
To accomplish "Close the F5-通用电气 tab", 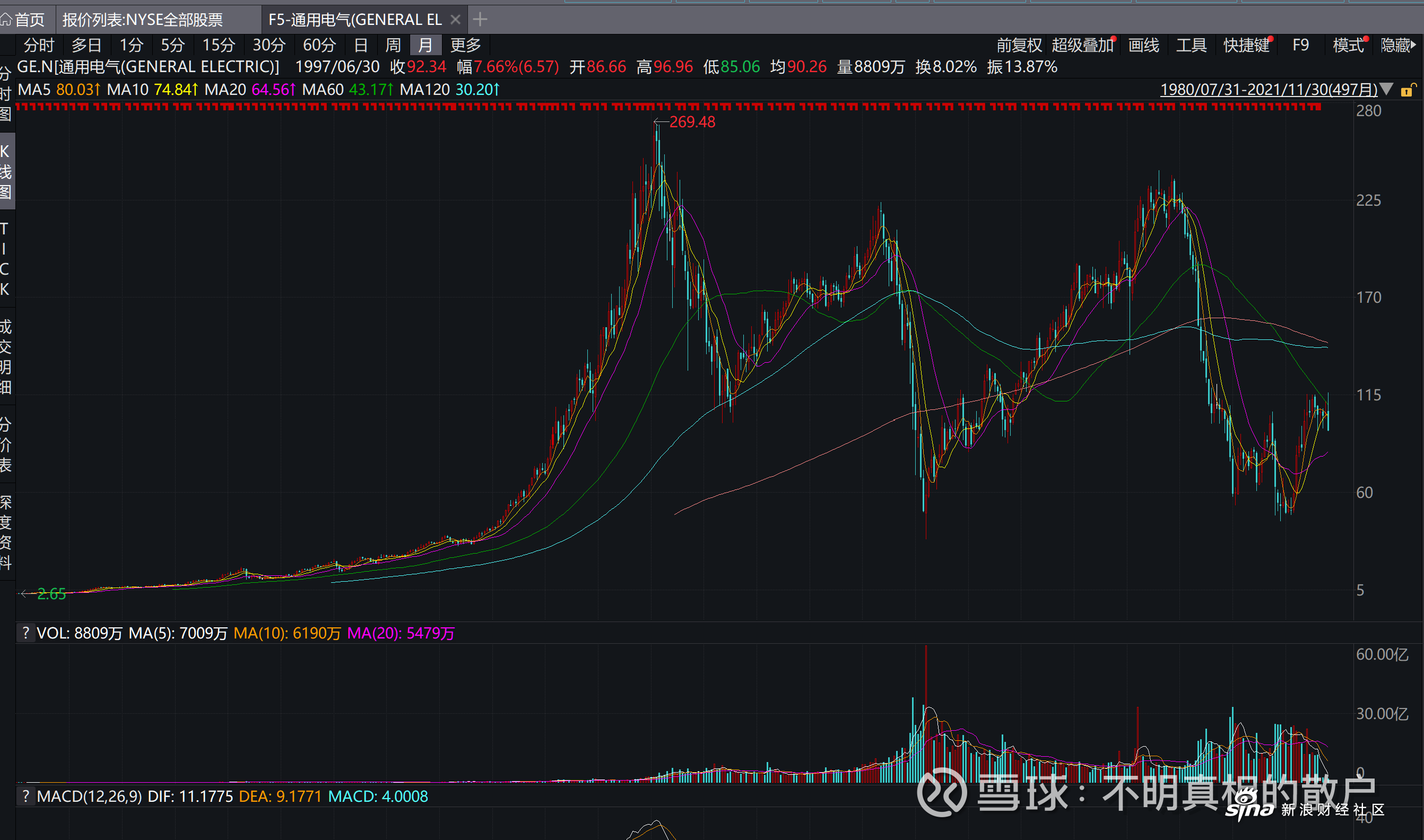I will point(455,20).
